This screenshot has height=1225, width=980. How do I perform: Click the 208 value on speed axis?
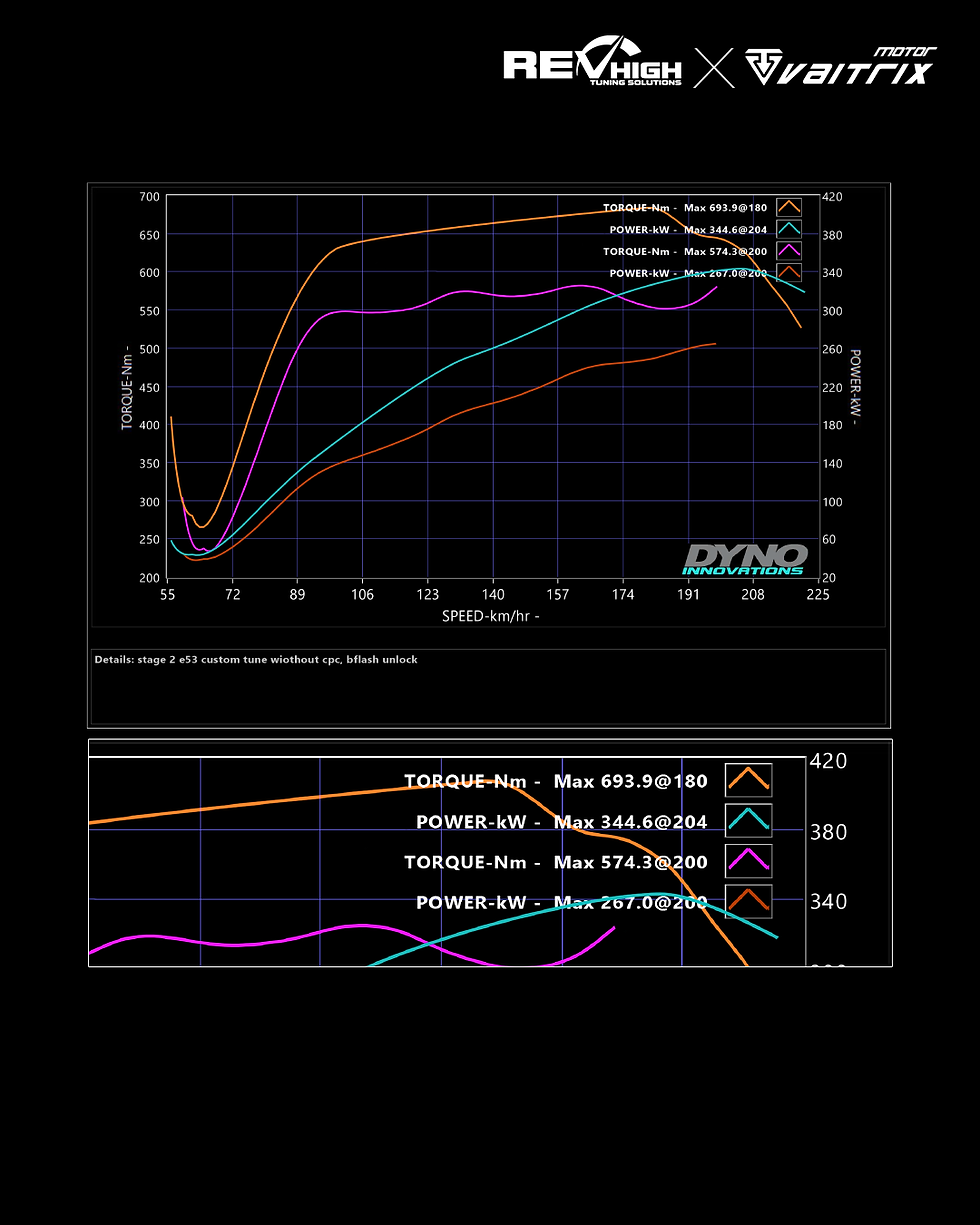coord(753,594)
